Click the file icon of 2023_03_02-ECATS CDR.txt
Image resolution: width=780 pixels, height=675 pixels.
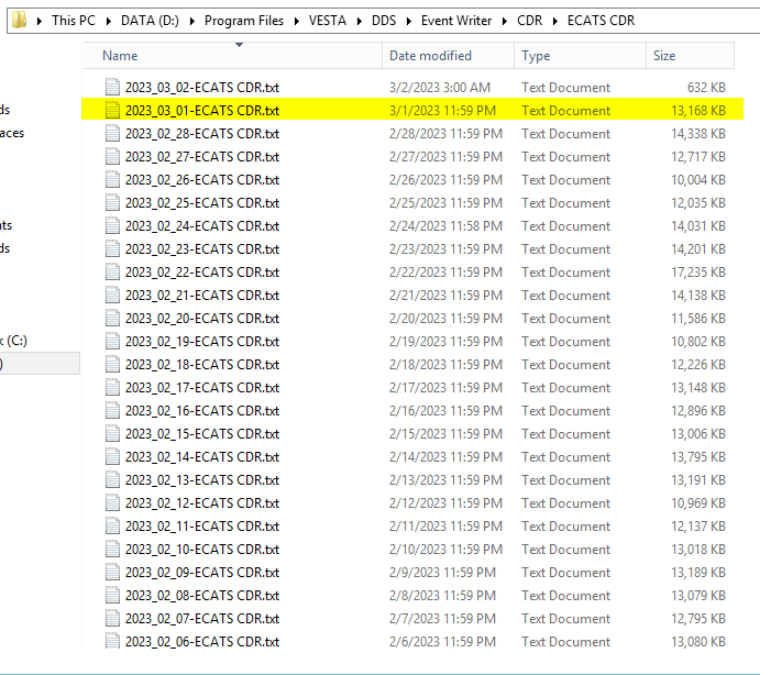click(x=112, y=87)
